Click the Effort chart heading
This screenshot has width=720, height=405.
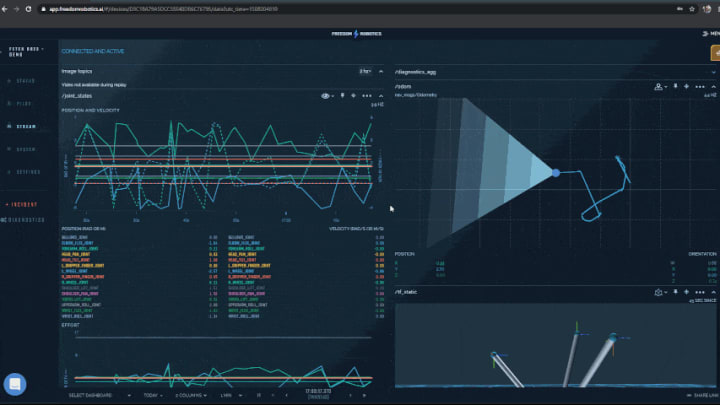70,325
